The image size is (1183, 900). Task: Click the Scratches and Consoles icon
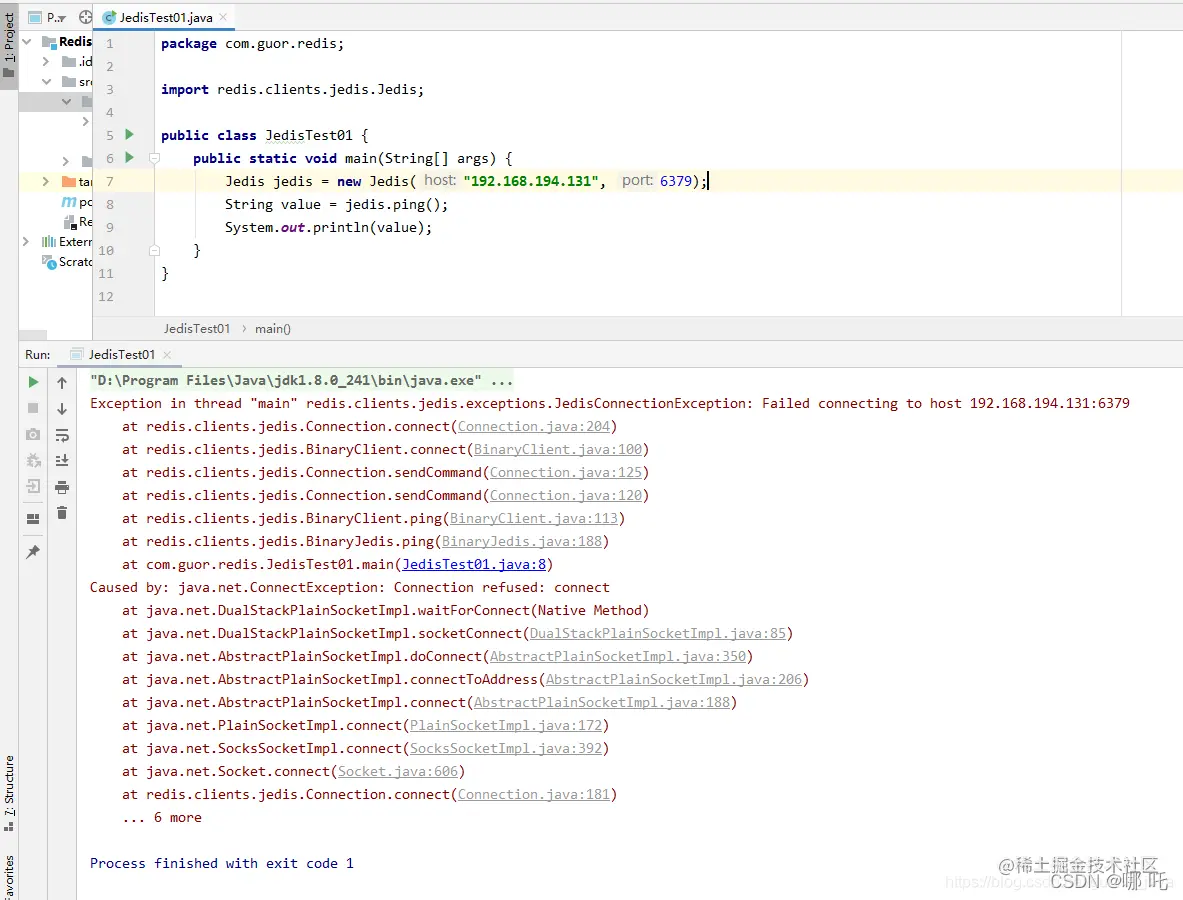[49, 262]
